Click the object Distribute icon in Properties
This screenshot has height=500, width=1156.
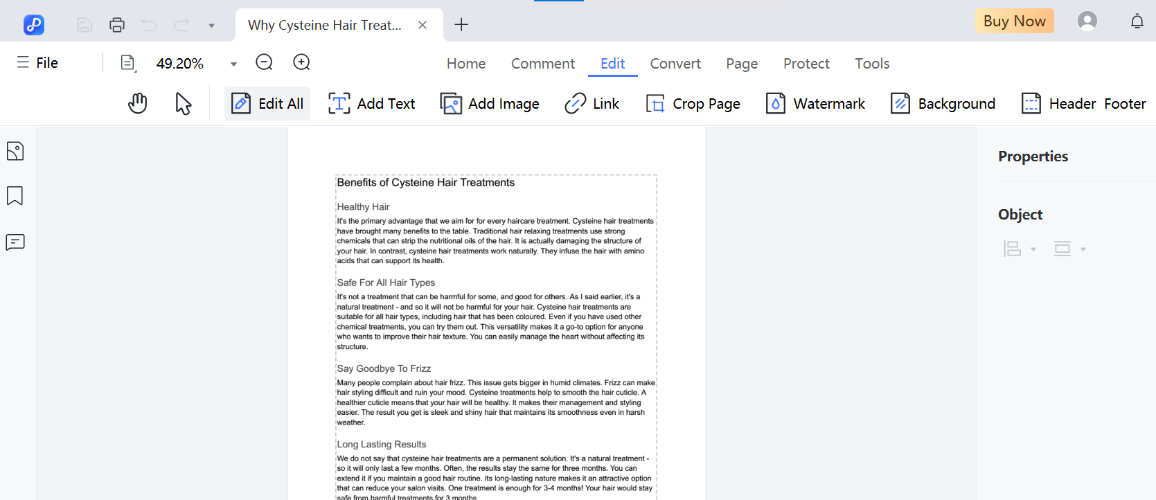1062,249
